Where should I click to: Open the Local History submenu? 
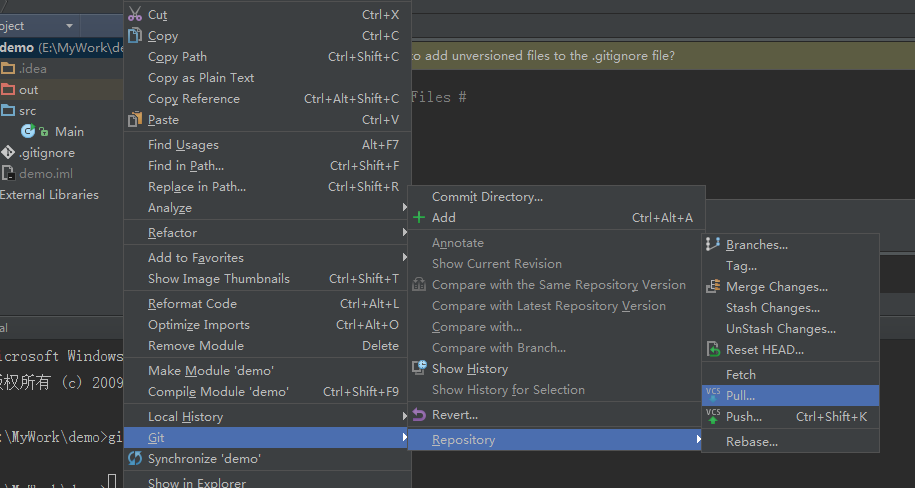click(185, 417)
